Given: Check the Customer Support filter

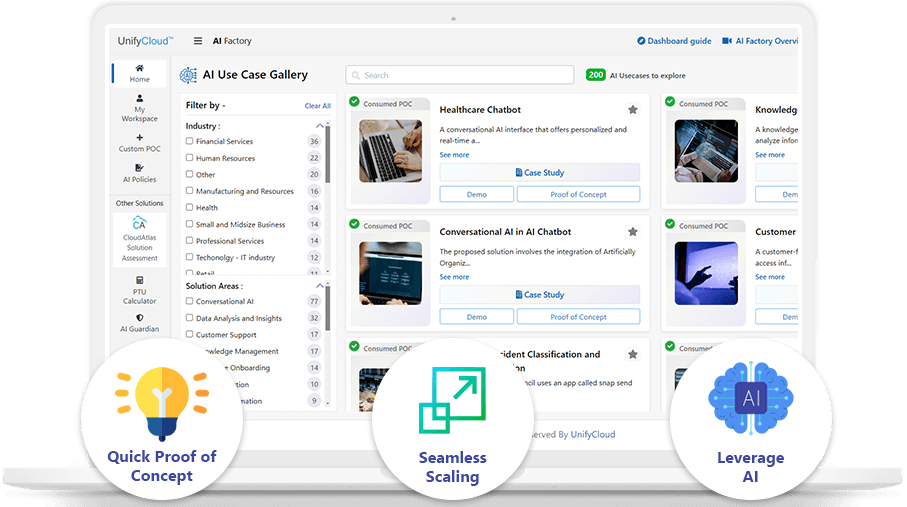Looking at the screenshot, I should coord(189,334).
